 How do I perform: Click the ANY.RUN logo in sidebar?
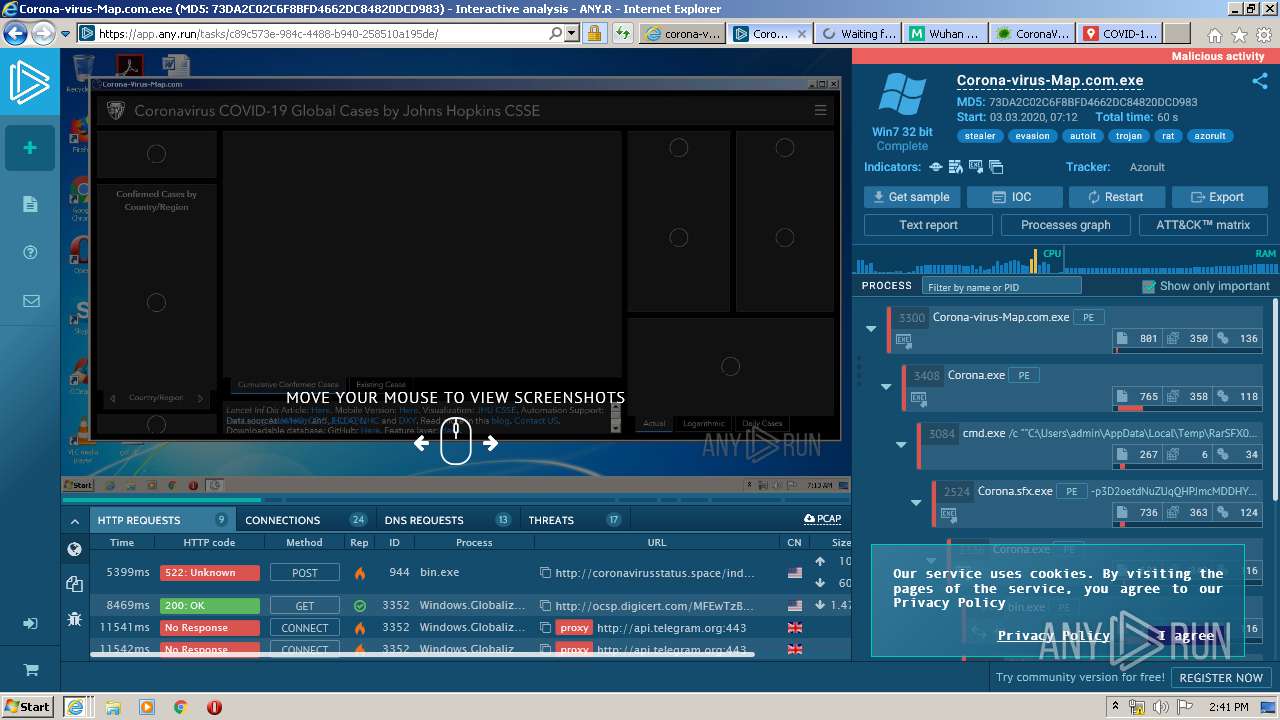point(29,82)
